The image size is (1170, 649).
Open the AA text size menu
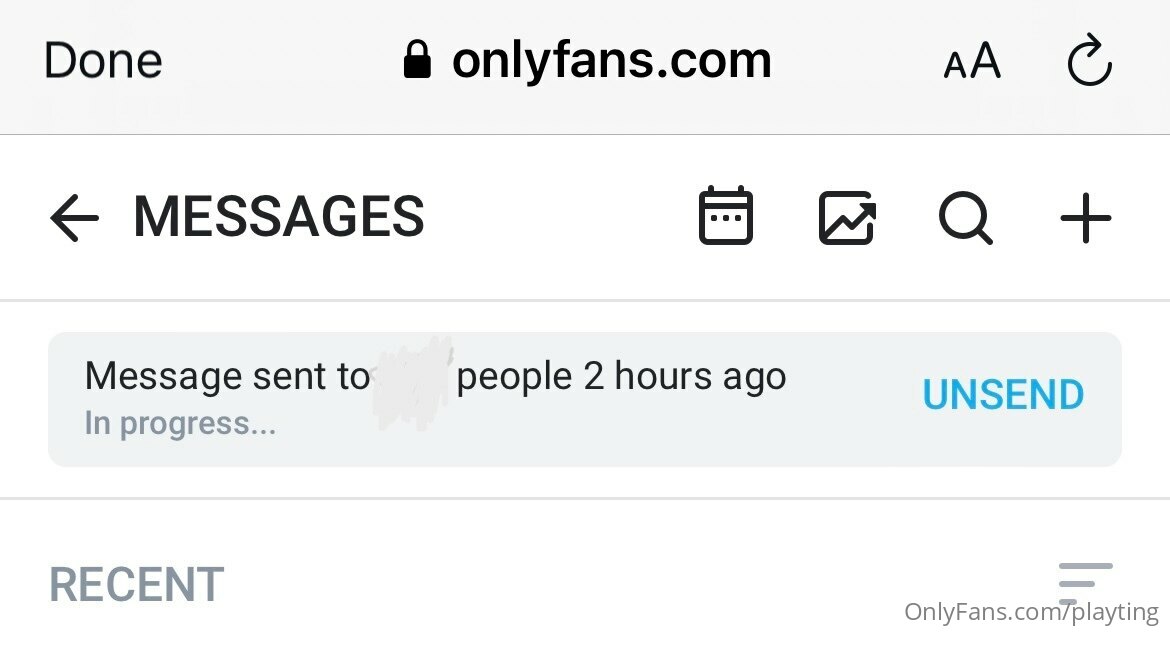tap(972, 63)
